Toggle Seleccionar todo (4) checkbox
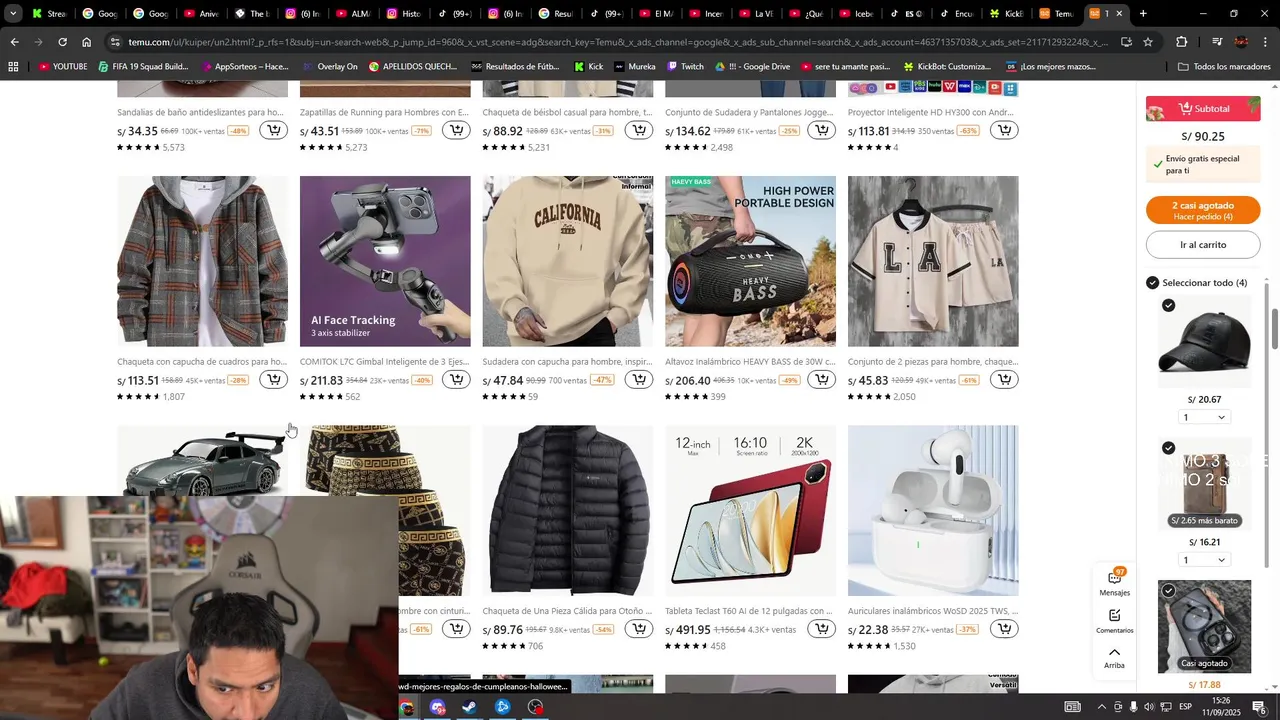Viewport: 1280px width, 720px height. click(1153, 283)
